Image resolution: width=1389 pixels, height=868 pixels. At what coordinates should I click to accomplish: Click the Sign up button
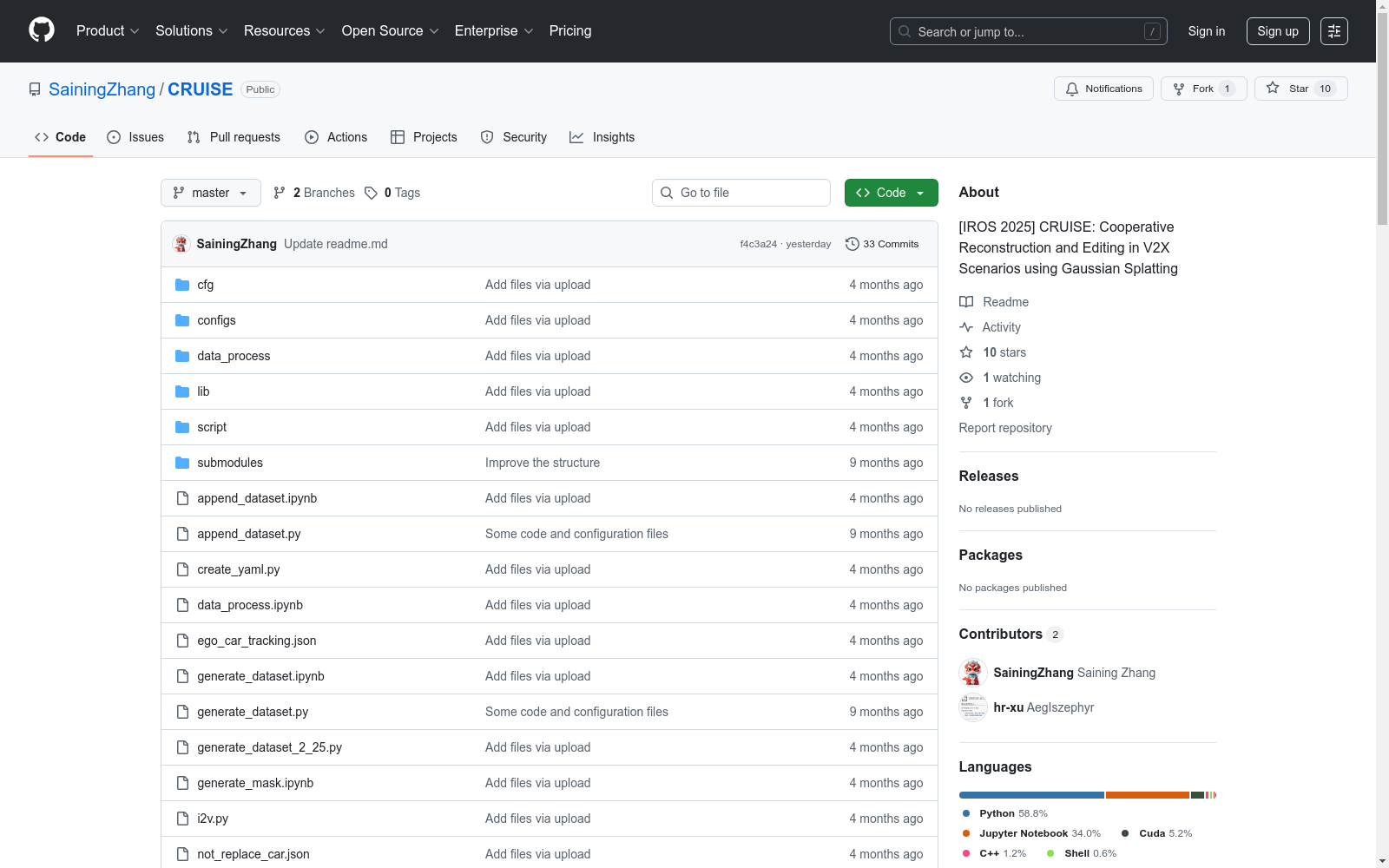[x=1278, y=31]
